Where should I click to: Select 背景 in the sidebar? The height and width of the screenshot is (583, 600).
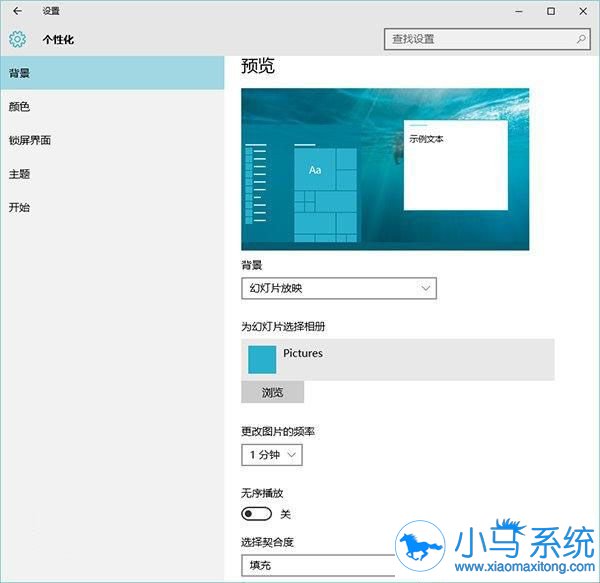click(x=112, y=73)
